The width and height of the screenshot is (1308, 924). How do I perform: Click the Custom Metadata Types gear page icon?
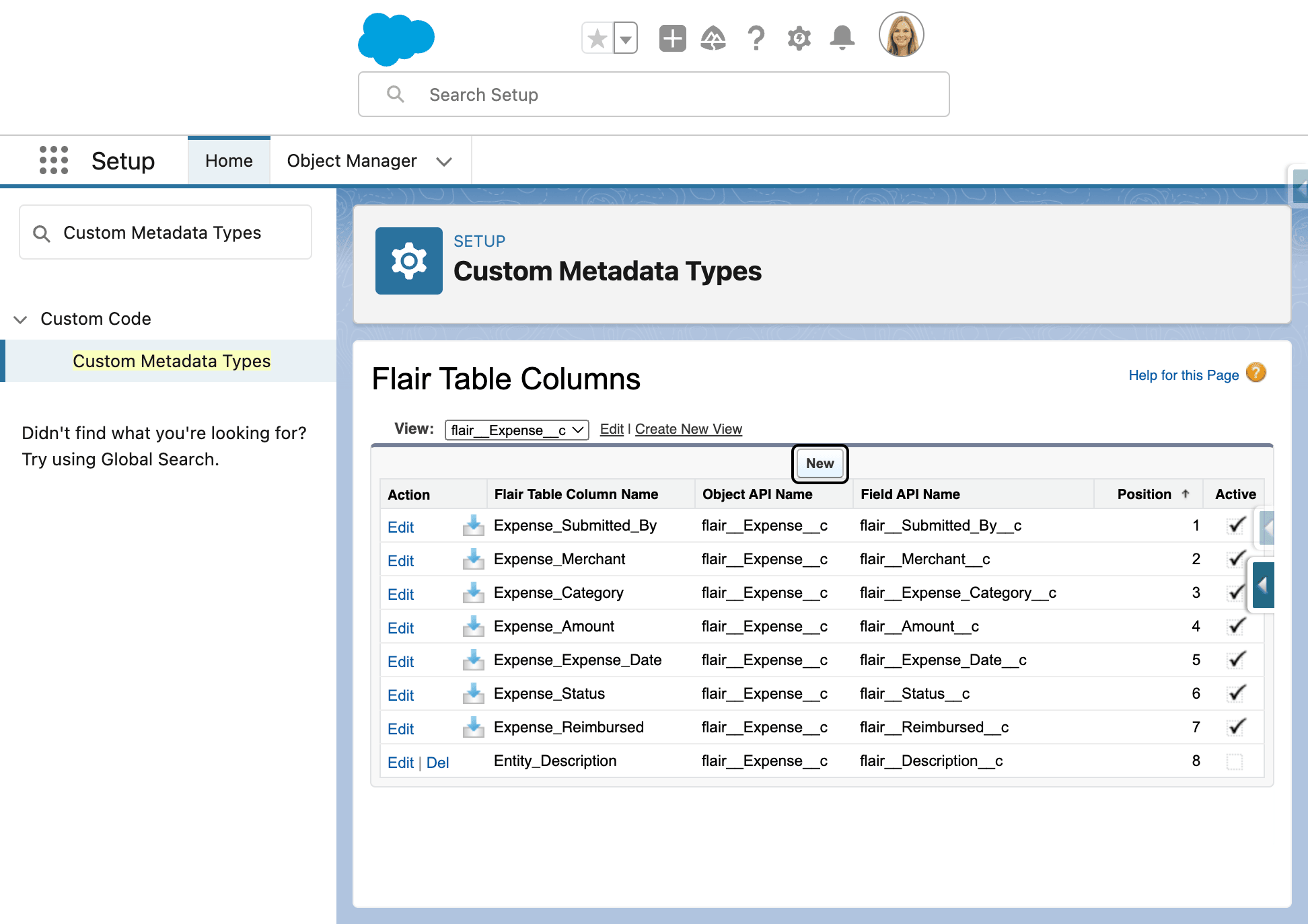(x=408, y=261)
